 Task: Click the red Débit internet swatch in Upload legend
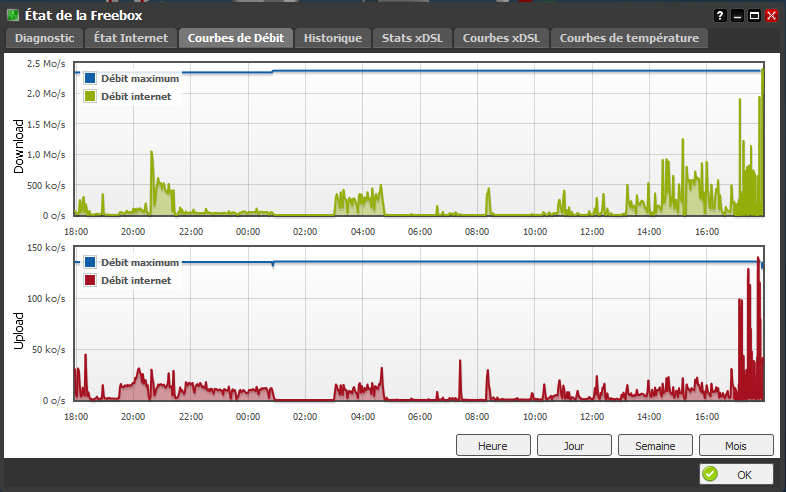point(90,280)
